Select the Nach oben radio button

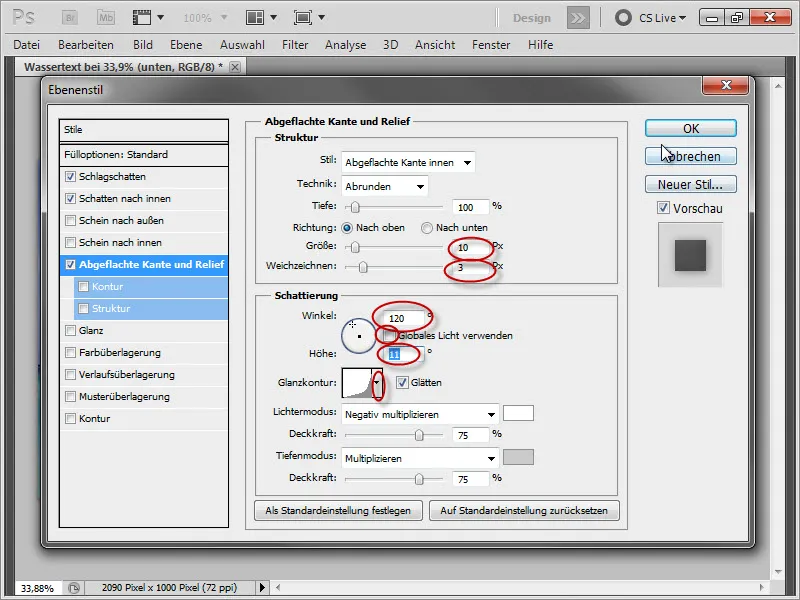347,228
